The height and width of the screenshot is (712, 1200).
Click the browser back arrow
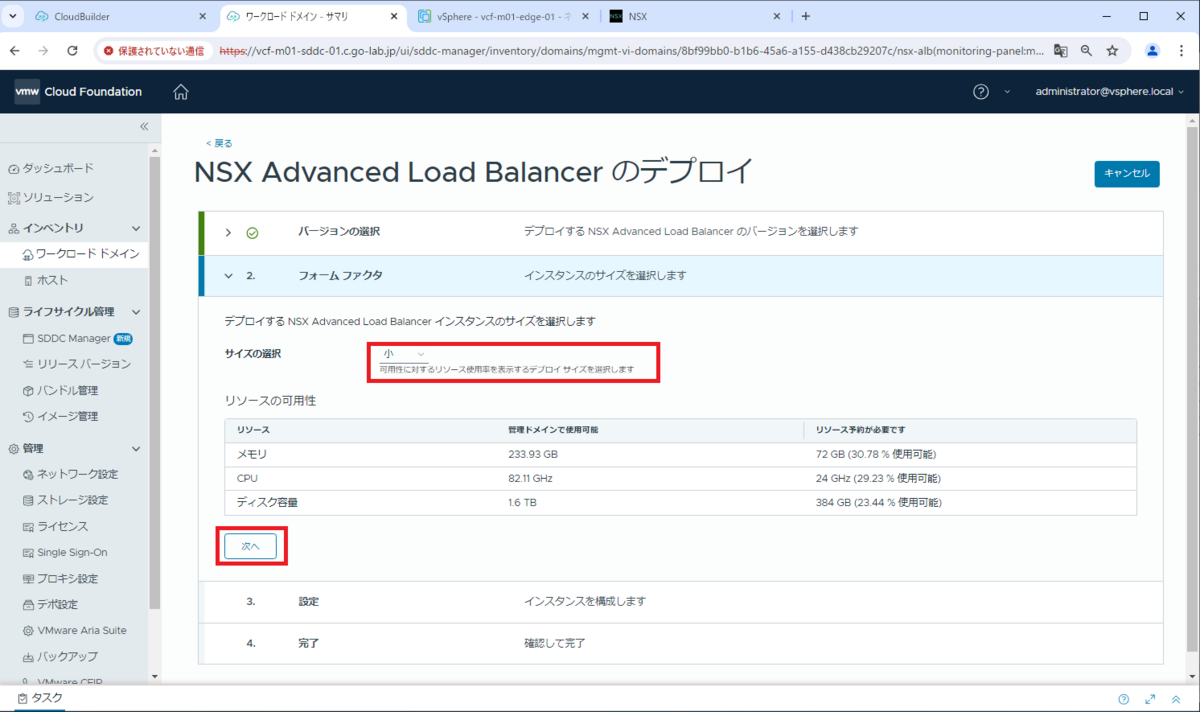point(16,51)
